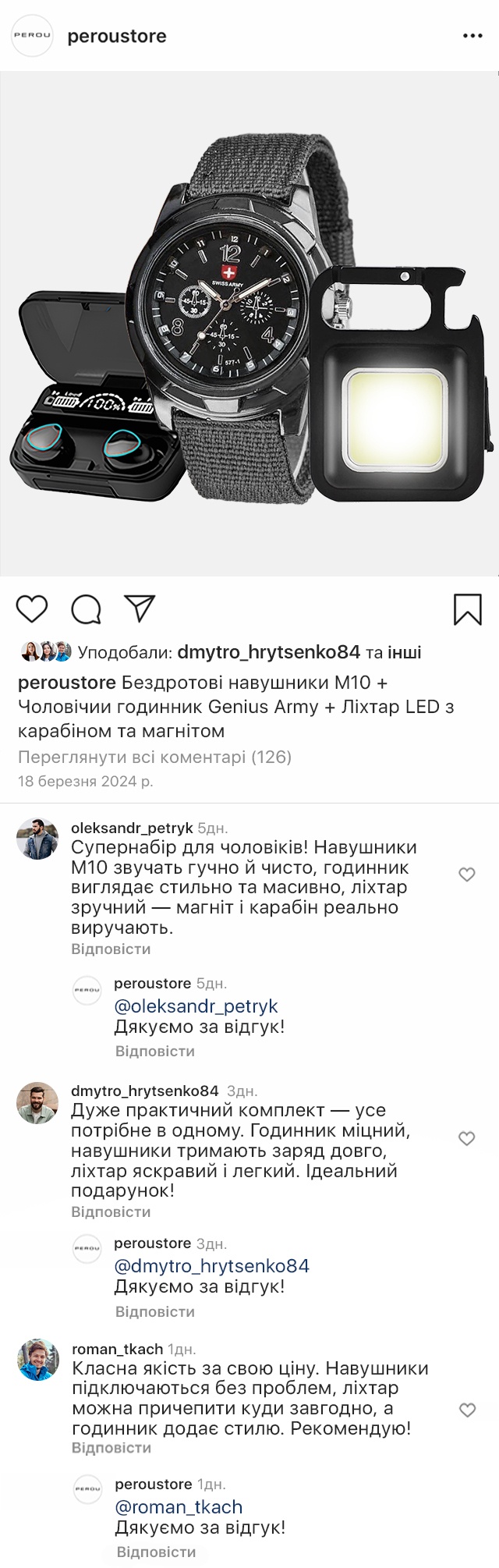The image size is (499, 1568).
Task: Expand all 126 comments
Action: tap(154, 757)
